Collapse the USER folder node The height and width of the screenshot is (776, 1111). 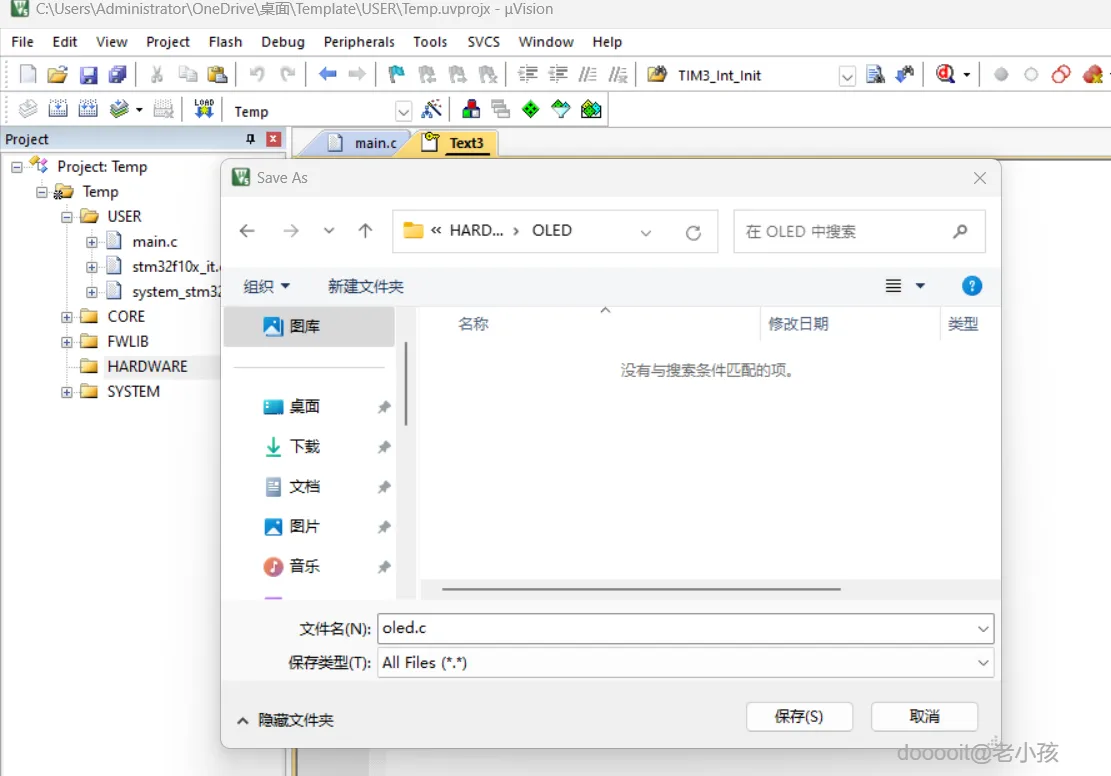coord(67,217)
